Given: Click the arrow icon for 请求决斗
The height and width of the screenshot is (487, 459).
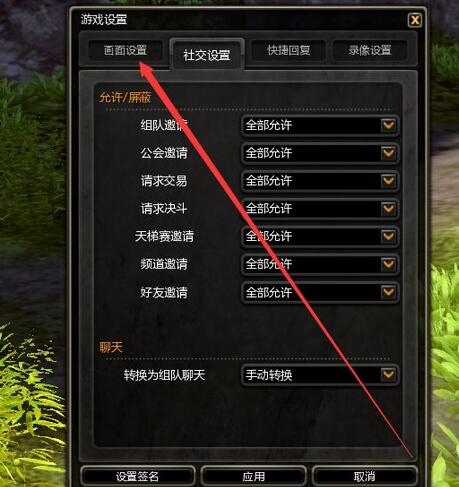Looking at the screenshot, I should coord(388,209).
